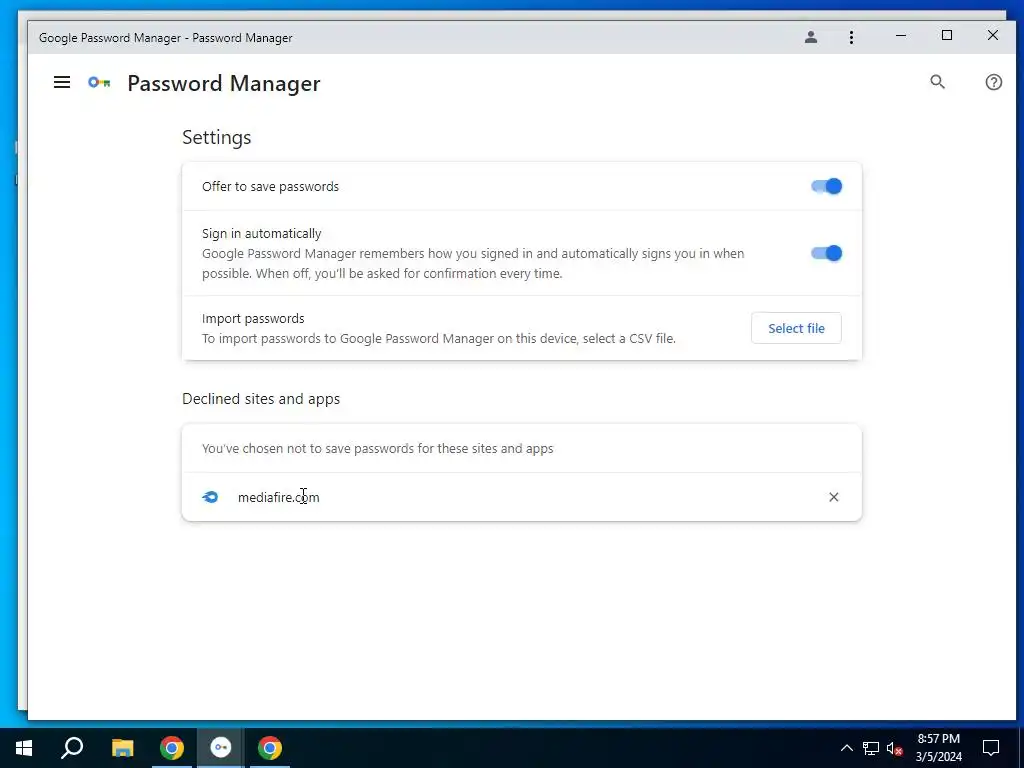Minimize the Password Manager window
This screenshot has width=1024, height=768.
pyautogui.click(x=901, y=36)
